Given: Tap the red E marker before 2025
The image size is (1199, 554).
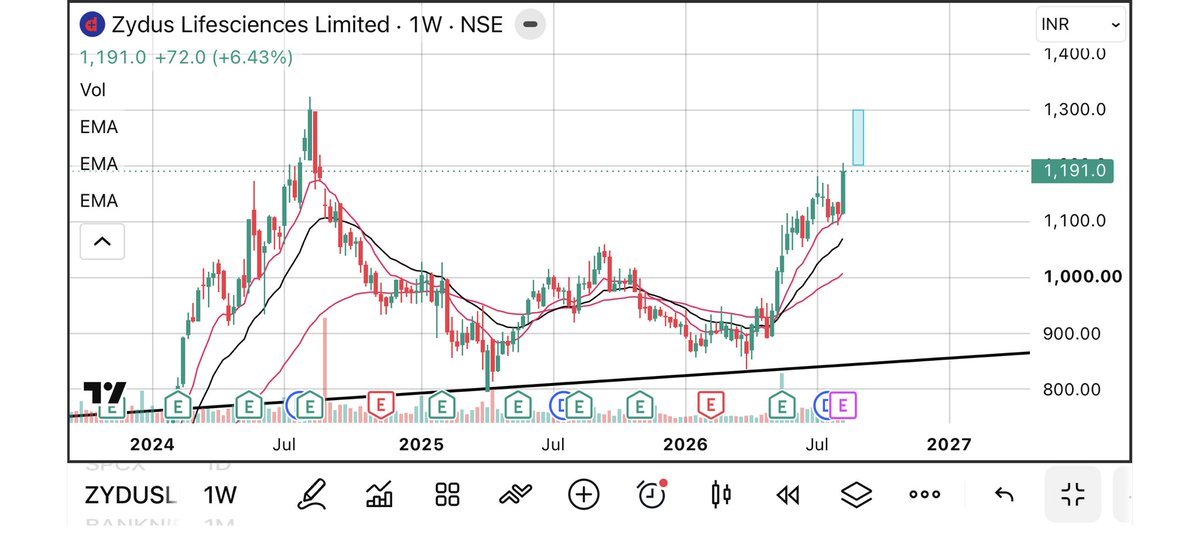Looking at the screenshot, I should click(381, 404).
